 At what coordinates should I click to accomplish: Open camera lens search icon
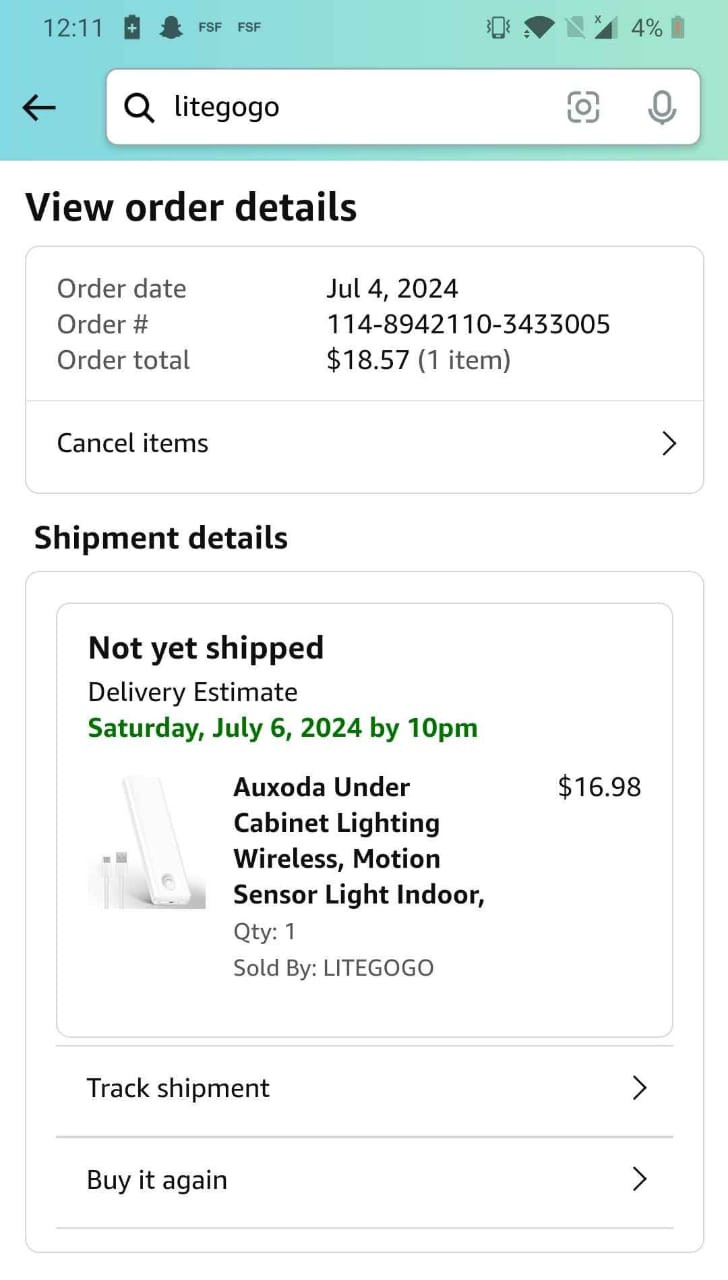[583, 107]
